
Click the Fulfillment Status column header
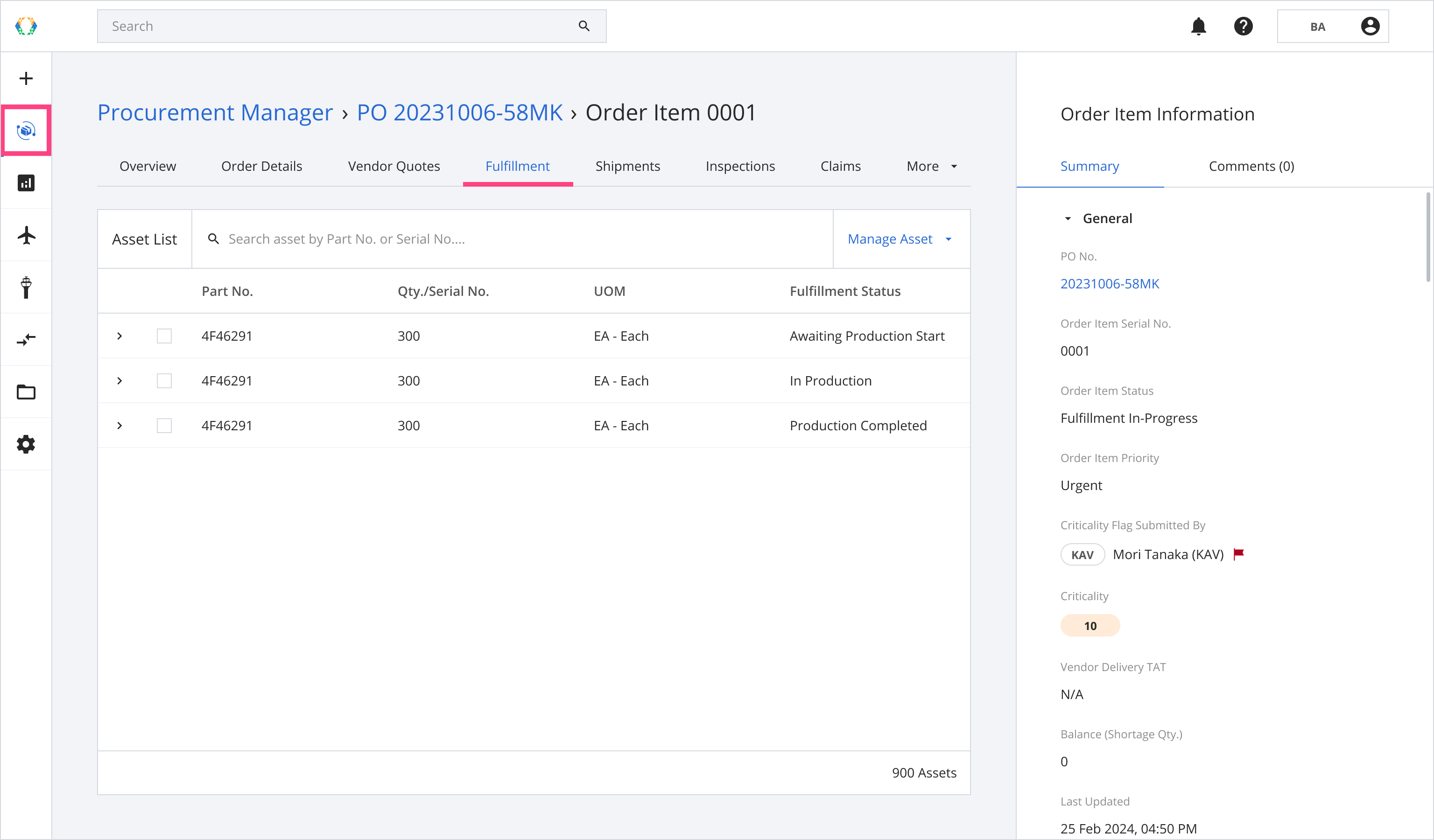coord(845,291)
